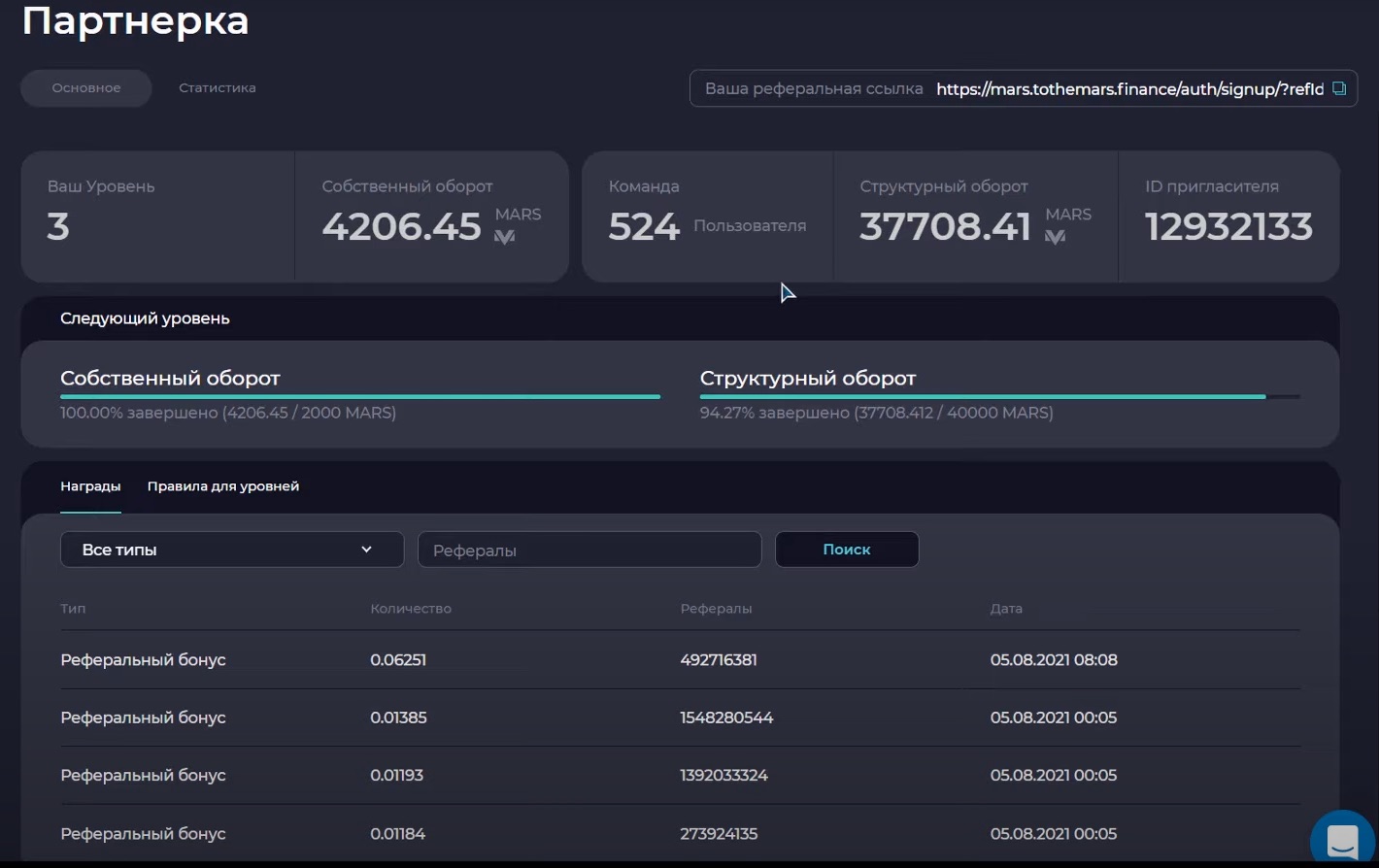Click the team count 524
Image resolution: width=1379 pixels, height=868 pixels.
click(644, 226)
